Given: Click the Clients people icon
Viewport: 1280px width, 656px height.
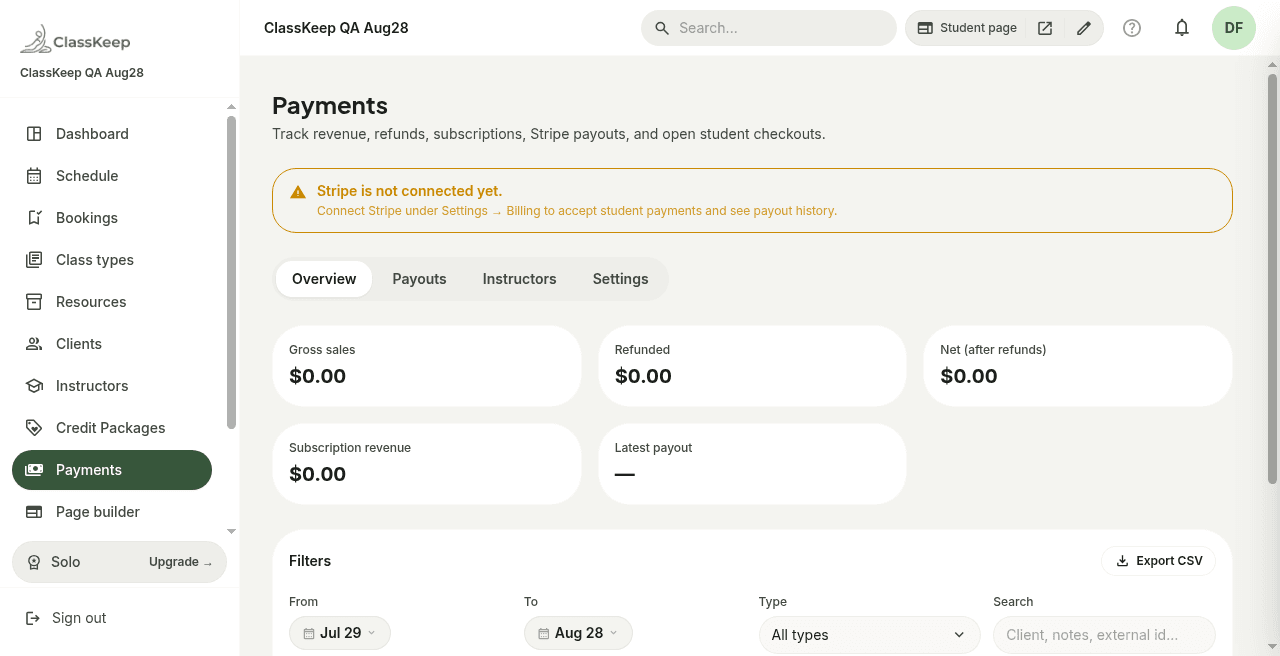Looking at the screenshot, I should pyautogui.click(x=34, y=344).
